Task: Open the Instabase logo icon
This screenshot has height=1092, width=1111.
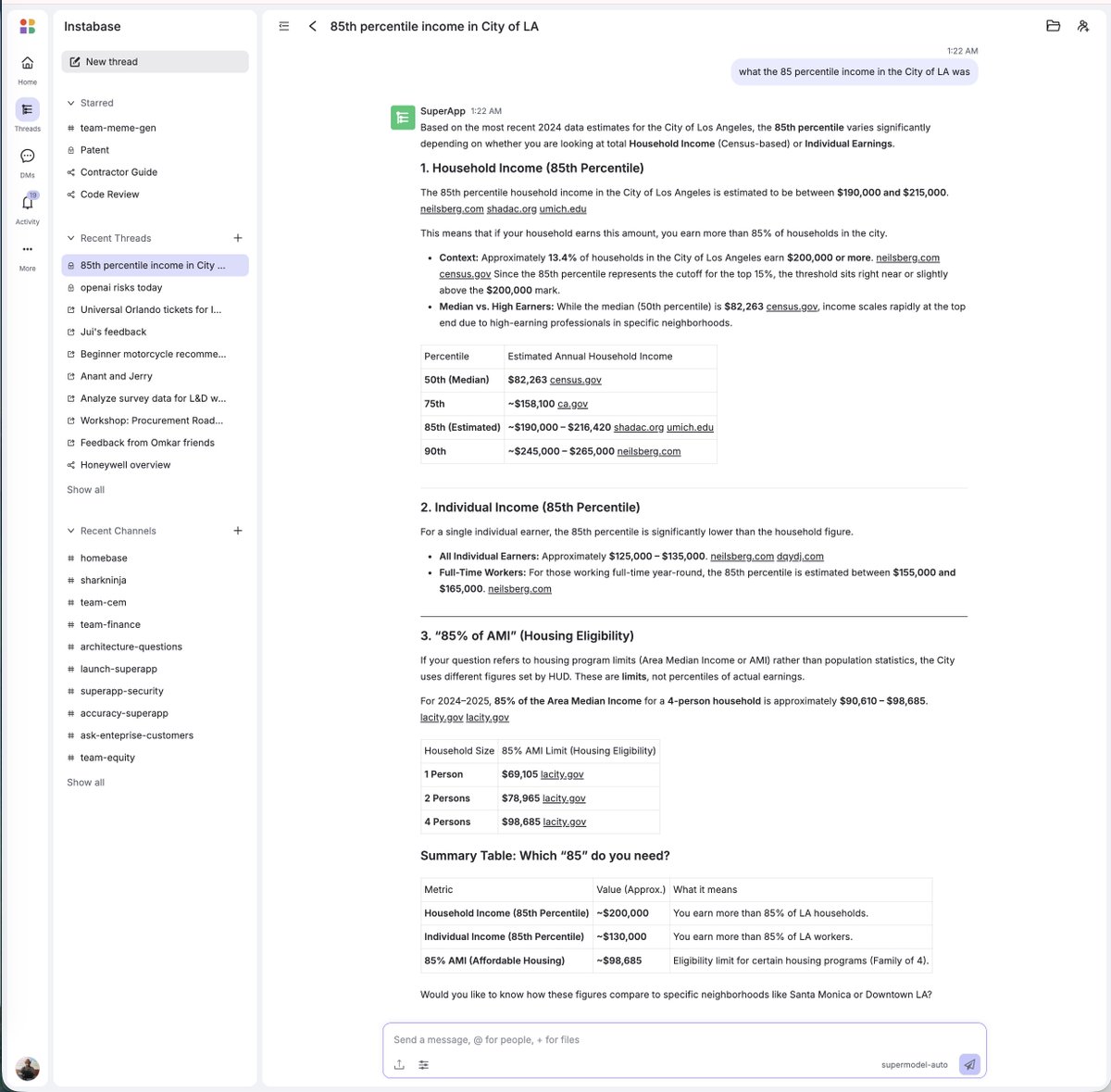Action: [28, 26]
